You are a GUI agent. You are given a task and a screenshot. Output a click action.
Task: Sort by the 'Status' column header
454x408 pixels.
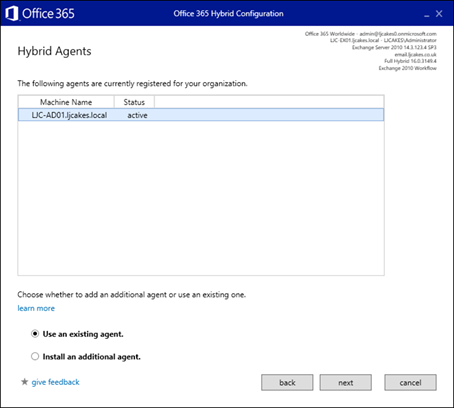click(x=134, y=102)
